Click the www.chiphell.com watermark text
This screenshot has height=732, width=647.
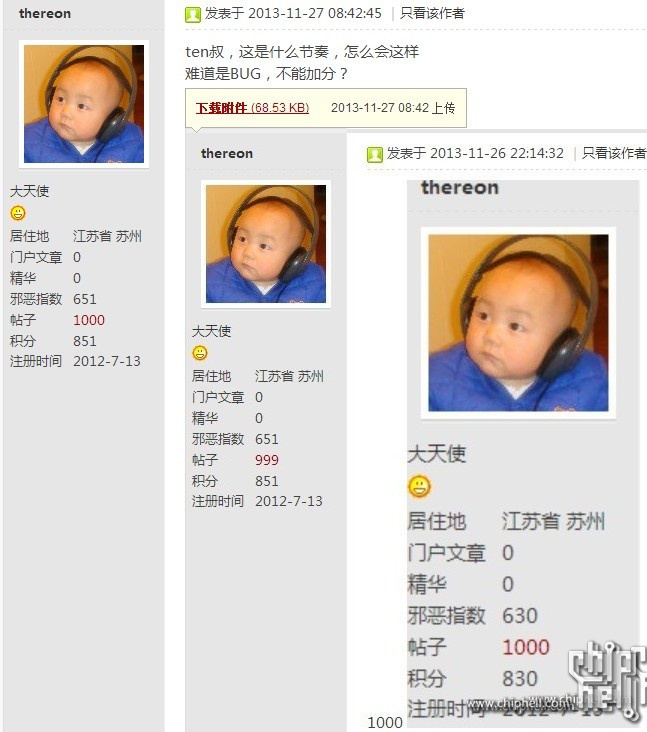pos(517,703)
